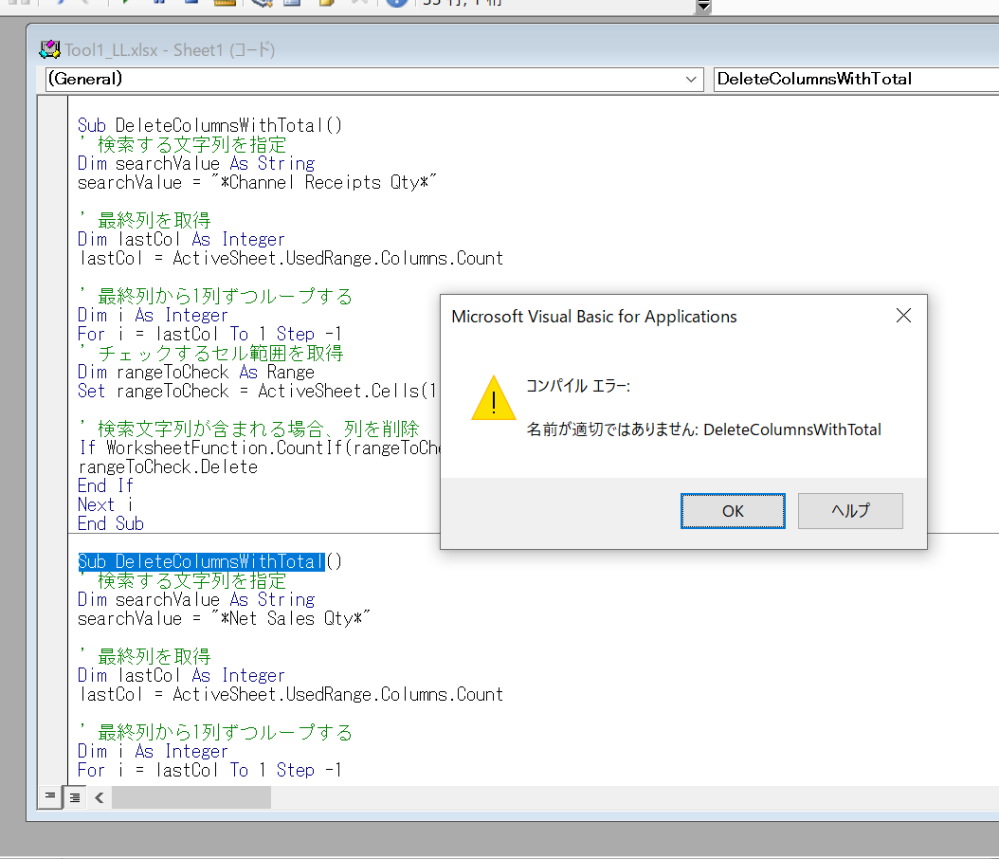This screenshot has width=999, height=859.
Task: Click the rangeToCheck.Delete line
Action: pyautogui.click(x=168, y=466)
